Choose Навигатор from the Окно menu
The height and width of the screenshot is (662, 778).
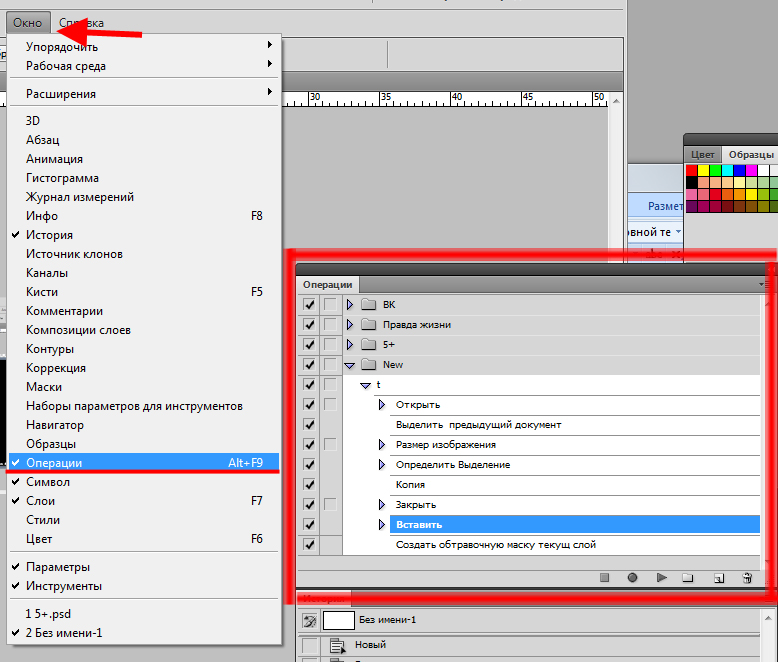pos(55,425)
